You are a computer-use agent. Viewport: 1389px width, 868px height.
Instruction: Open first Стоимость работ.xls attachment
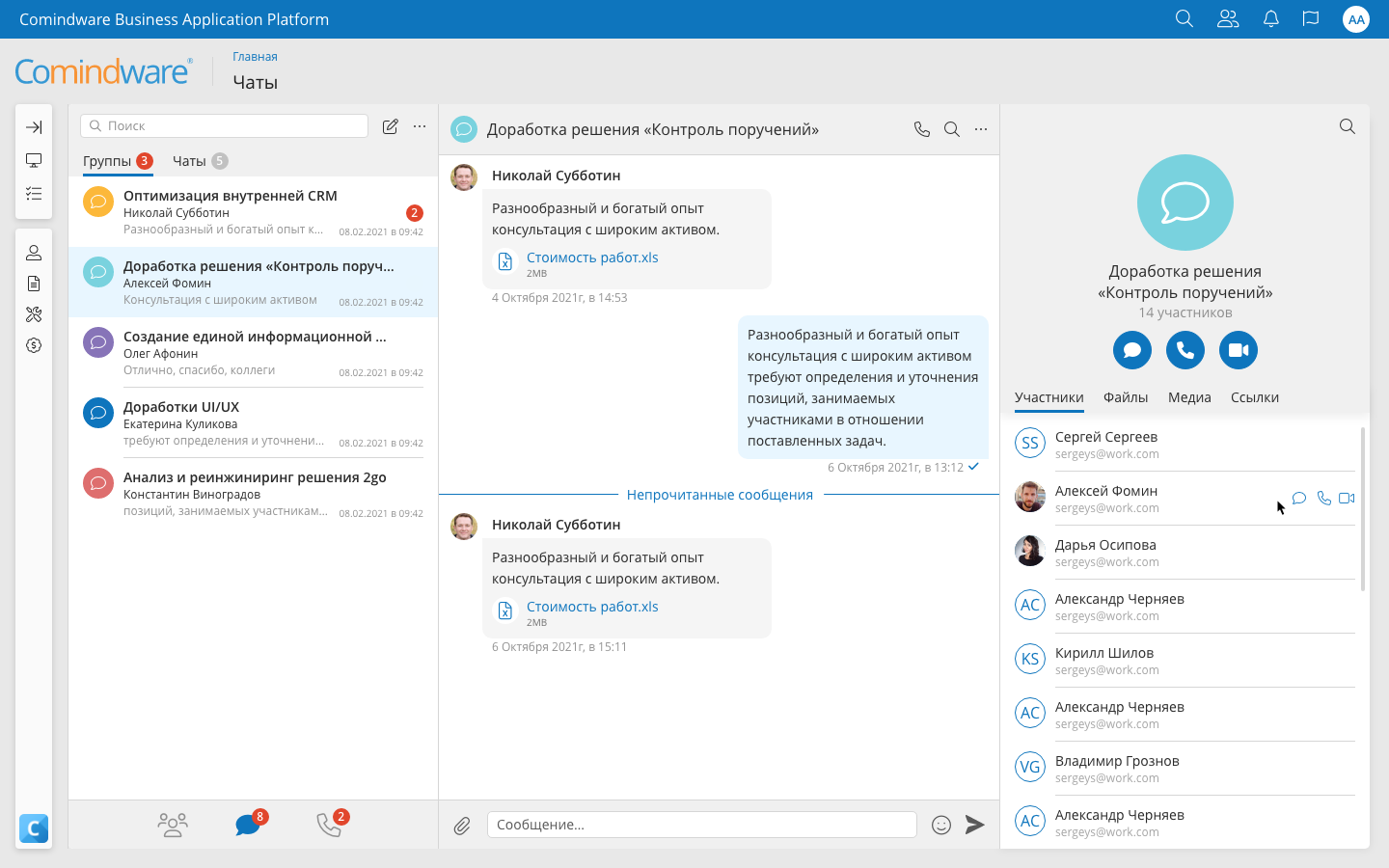tap(592, 258)
